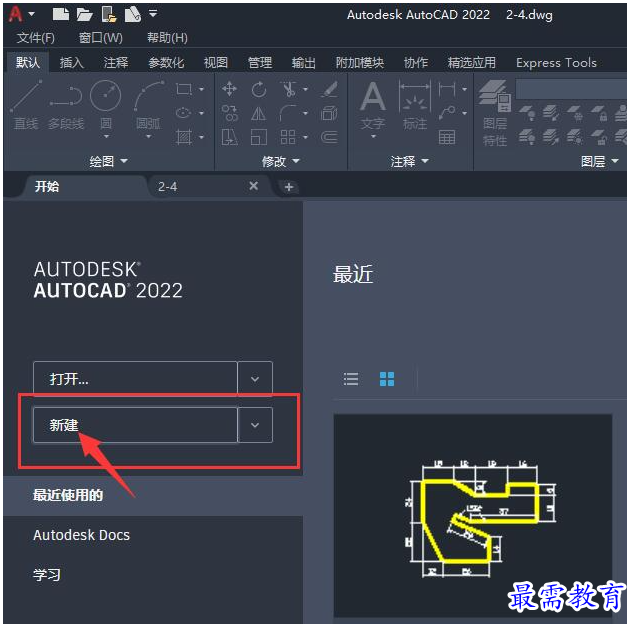The image size is (632, 628).
Task: Switch to the 插入 ribbon tab
Action: pos(72,62)
